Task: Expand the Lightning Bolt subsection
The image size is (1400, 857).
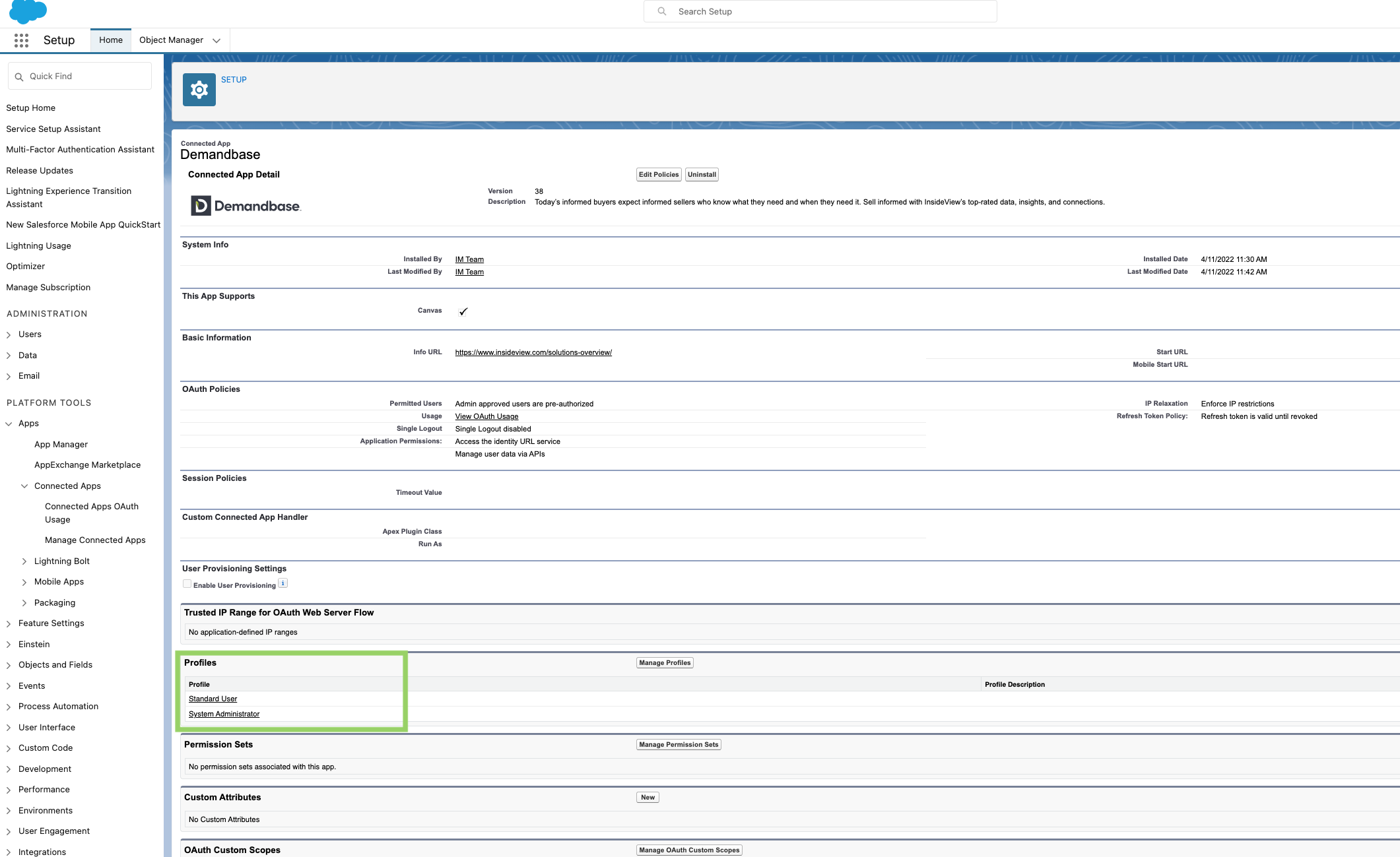Action: pos(24,561)
